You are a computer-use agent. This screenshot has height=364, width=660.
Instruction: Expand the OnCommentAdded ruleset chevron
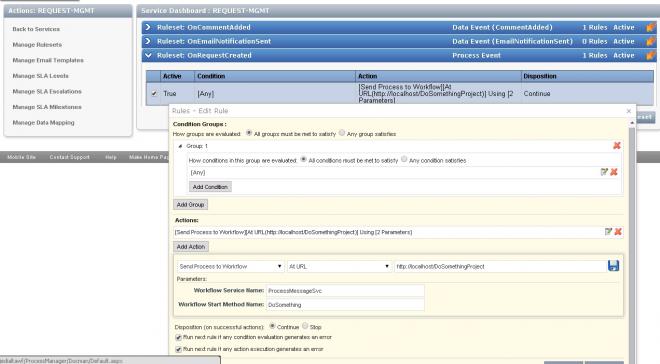pyautogui.click(x=148, y=27)
